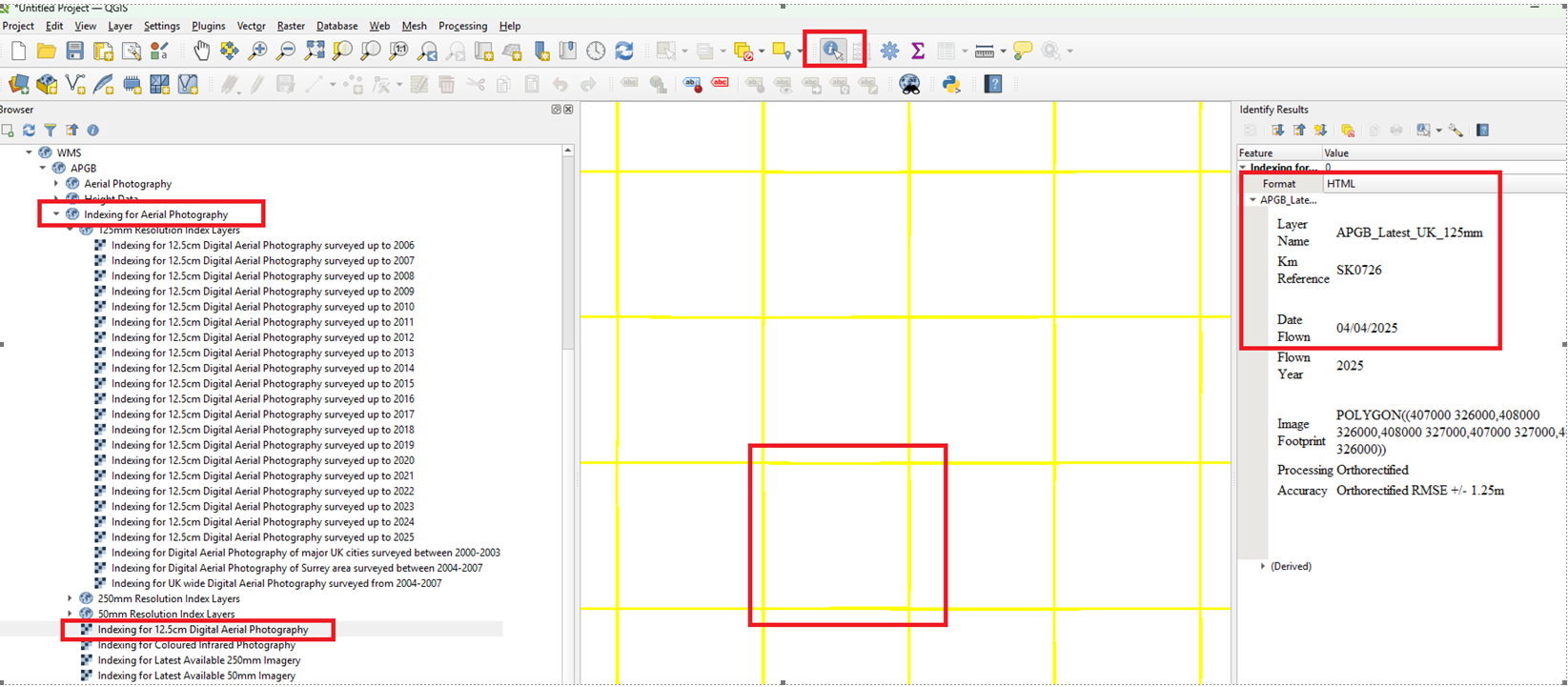Collapse the WMS tree node
The image size is (1568, 687).
[29, 152]
